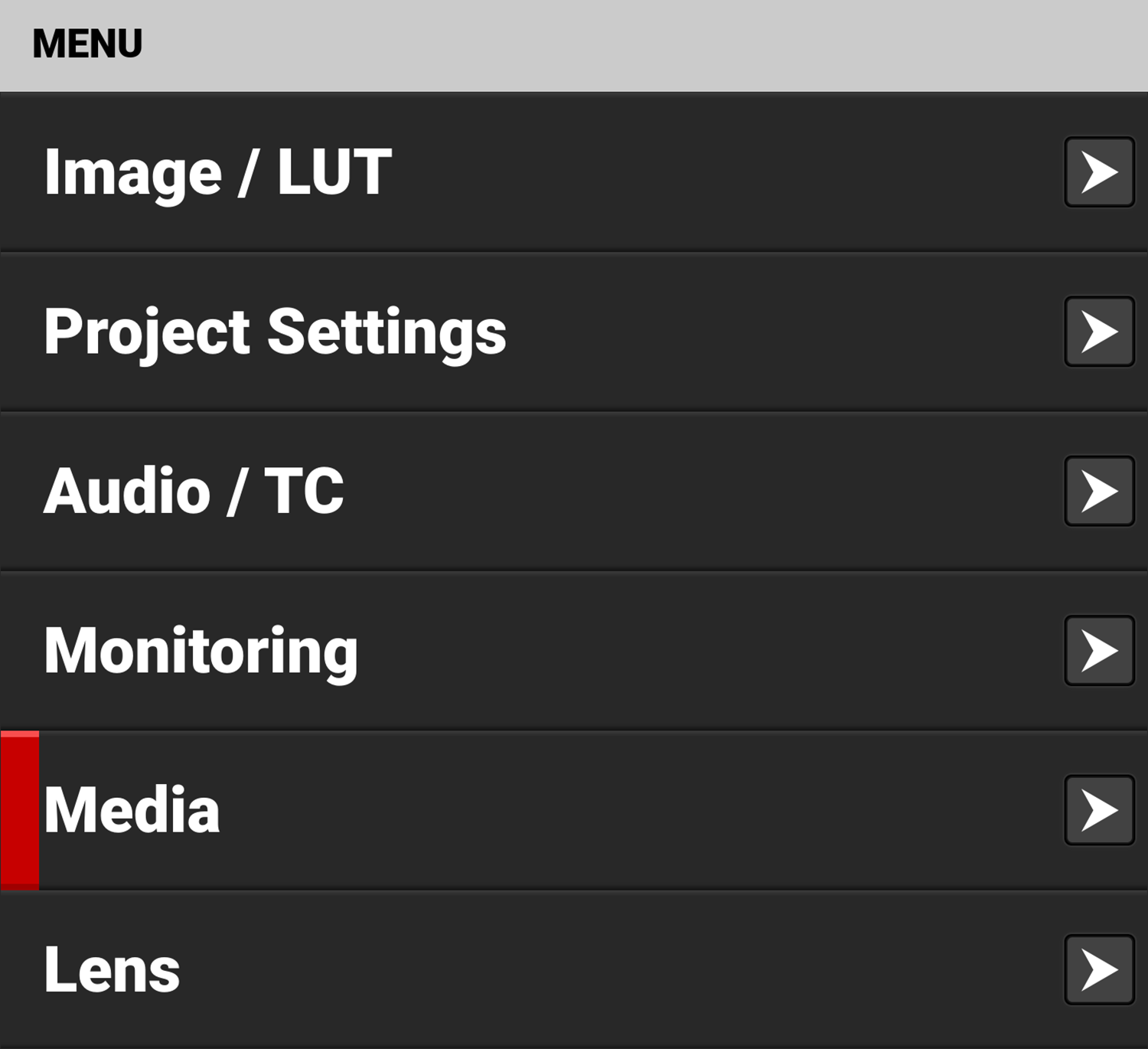Click the MENU title in the header
This screenshot has height=1049, width=1148.
(87, 44)
